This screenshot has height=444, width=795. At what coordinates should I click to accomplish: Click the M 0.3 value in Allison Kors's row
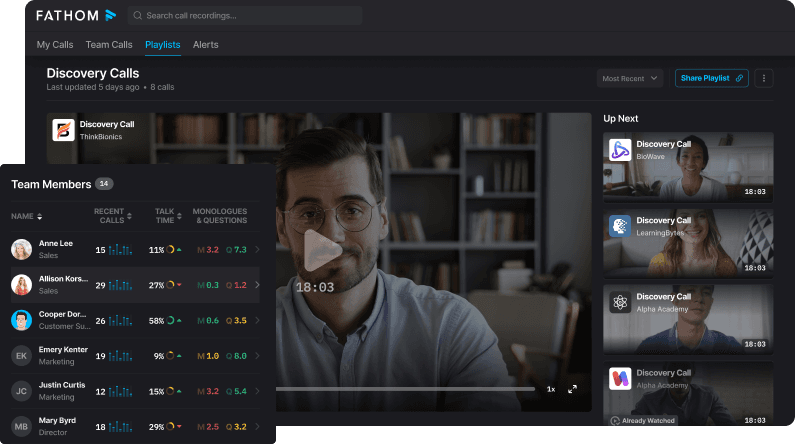click(x=208, y=285)
